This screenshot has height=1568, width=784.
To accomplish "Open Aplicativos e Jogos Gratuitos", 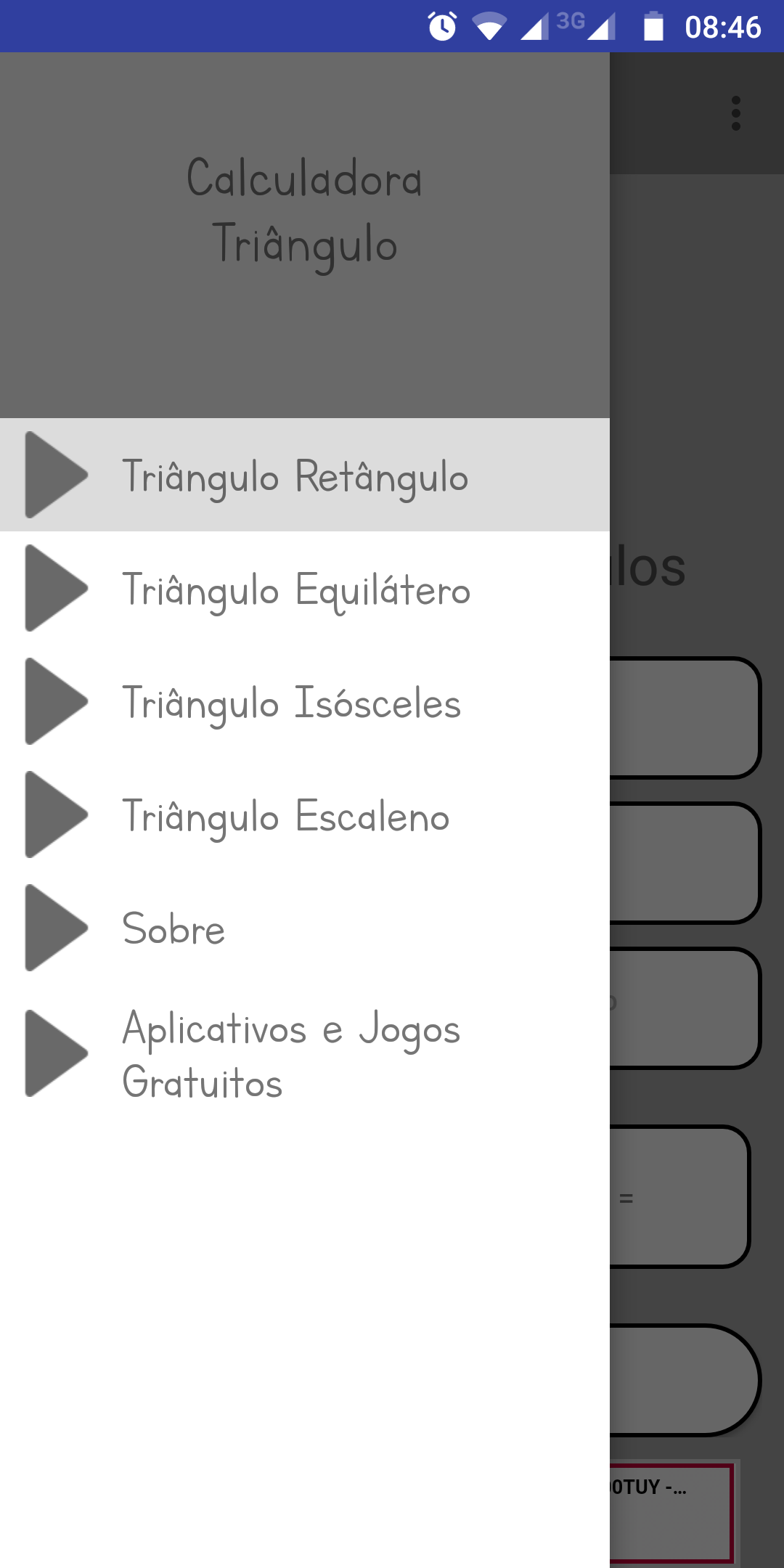I will point(292,1055).
